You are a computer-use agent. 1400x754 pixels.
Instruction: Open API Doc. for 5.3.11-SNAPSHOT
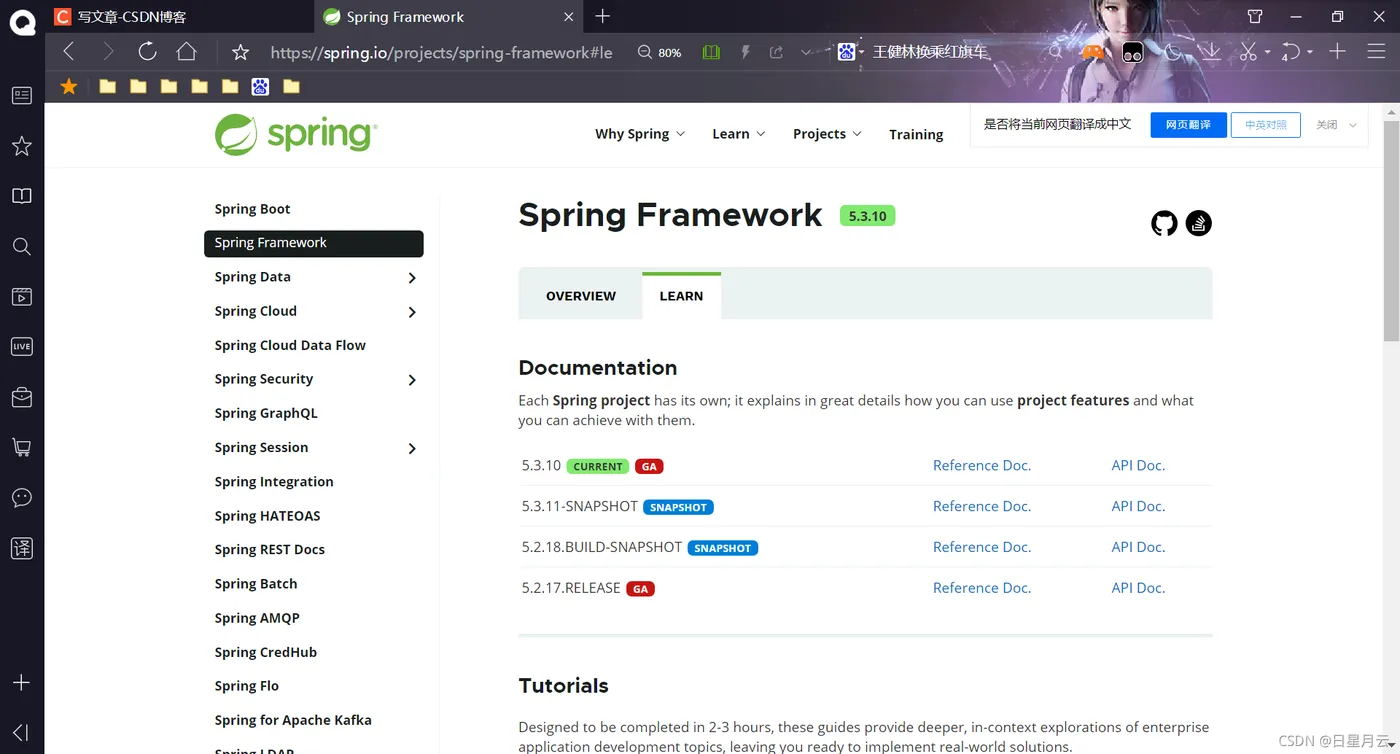click(1138, 506)
